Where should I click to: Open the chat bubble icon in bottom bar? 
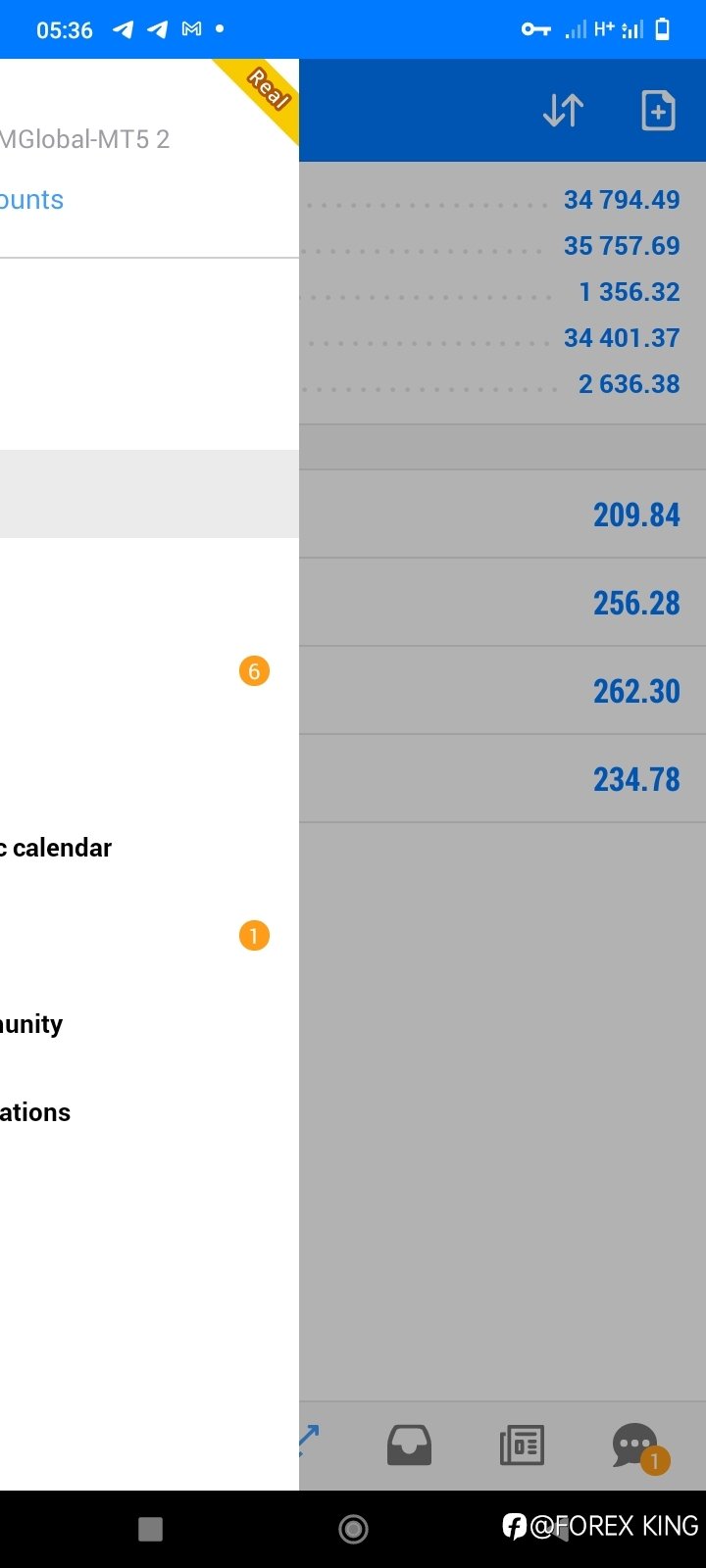pyautogui.click(x=637, y=1446)
